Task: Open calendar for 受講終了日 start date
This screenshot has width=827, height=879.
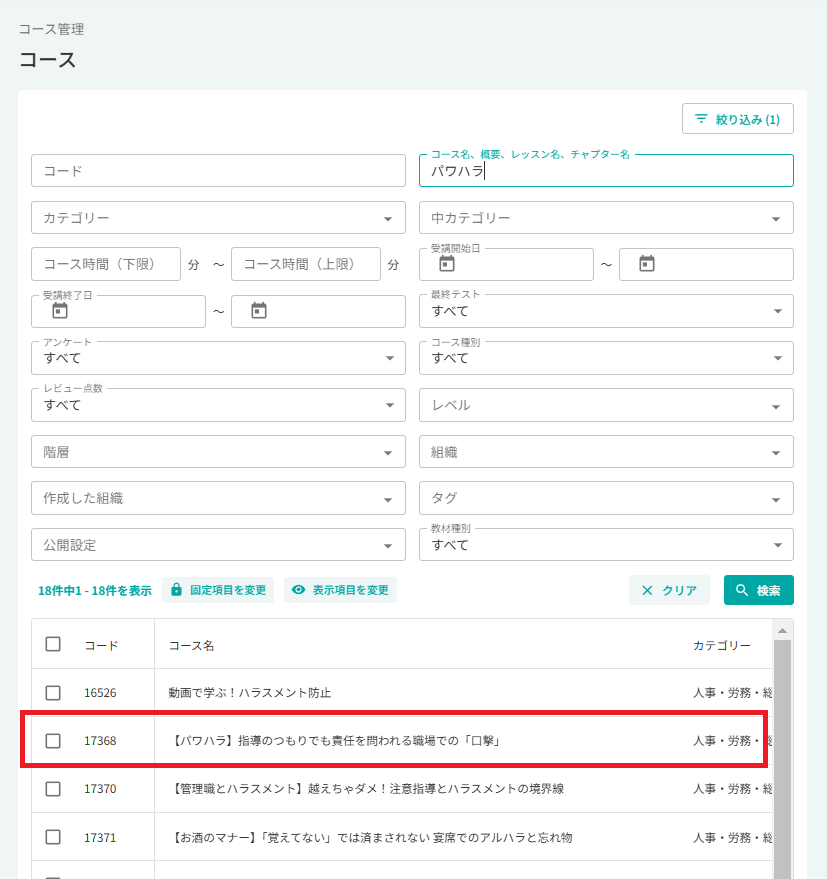Action: pyautogui.click(x=59, y=311)
